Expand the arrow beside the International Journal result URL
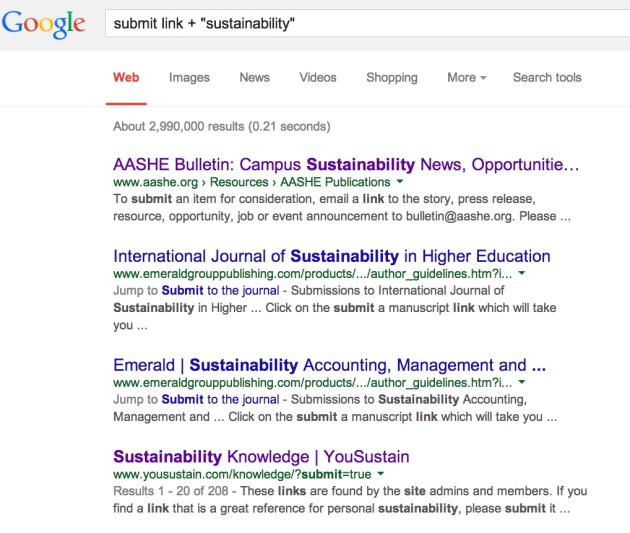 [x=522, y=273]
